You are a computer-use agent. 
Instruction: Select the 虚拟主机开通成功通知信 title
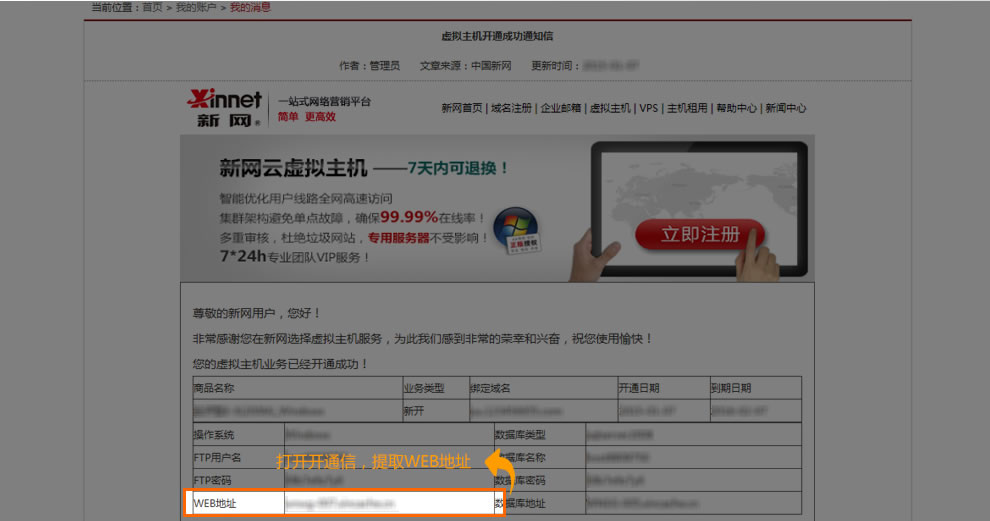point(497,36)
